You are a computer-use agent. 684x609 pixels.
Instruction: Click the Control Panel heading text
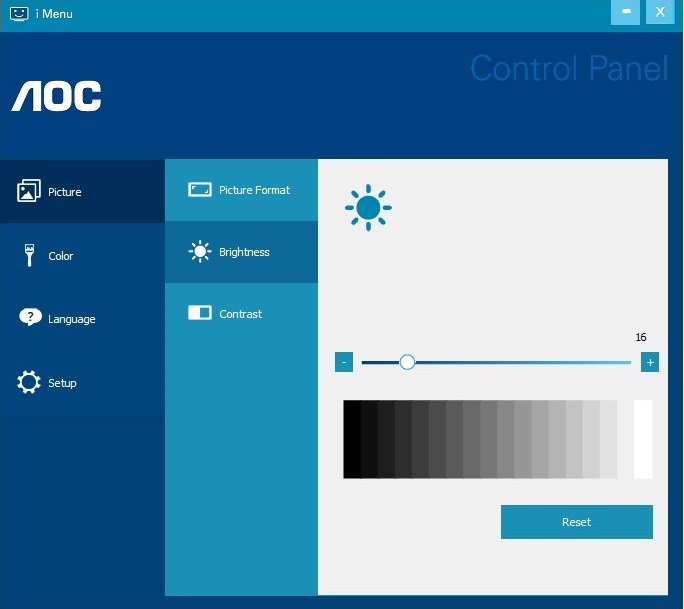click(x=569, y=68)
